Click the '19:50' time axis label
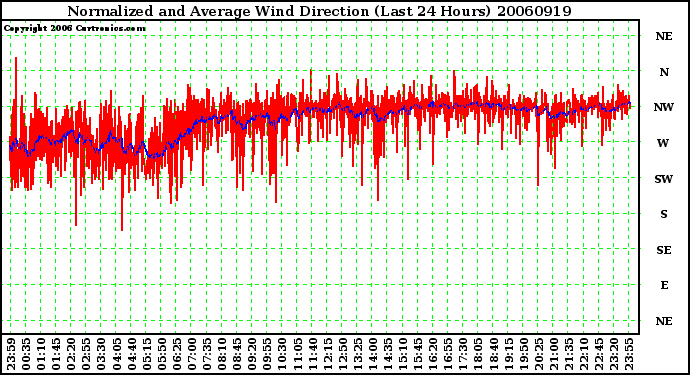The image size is (690, 375). click(x=523, y=354)
